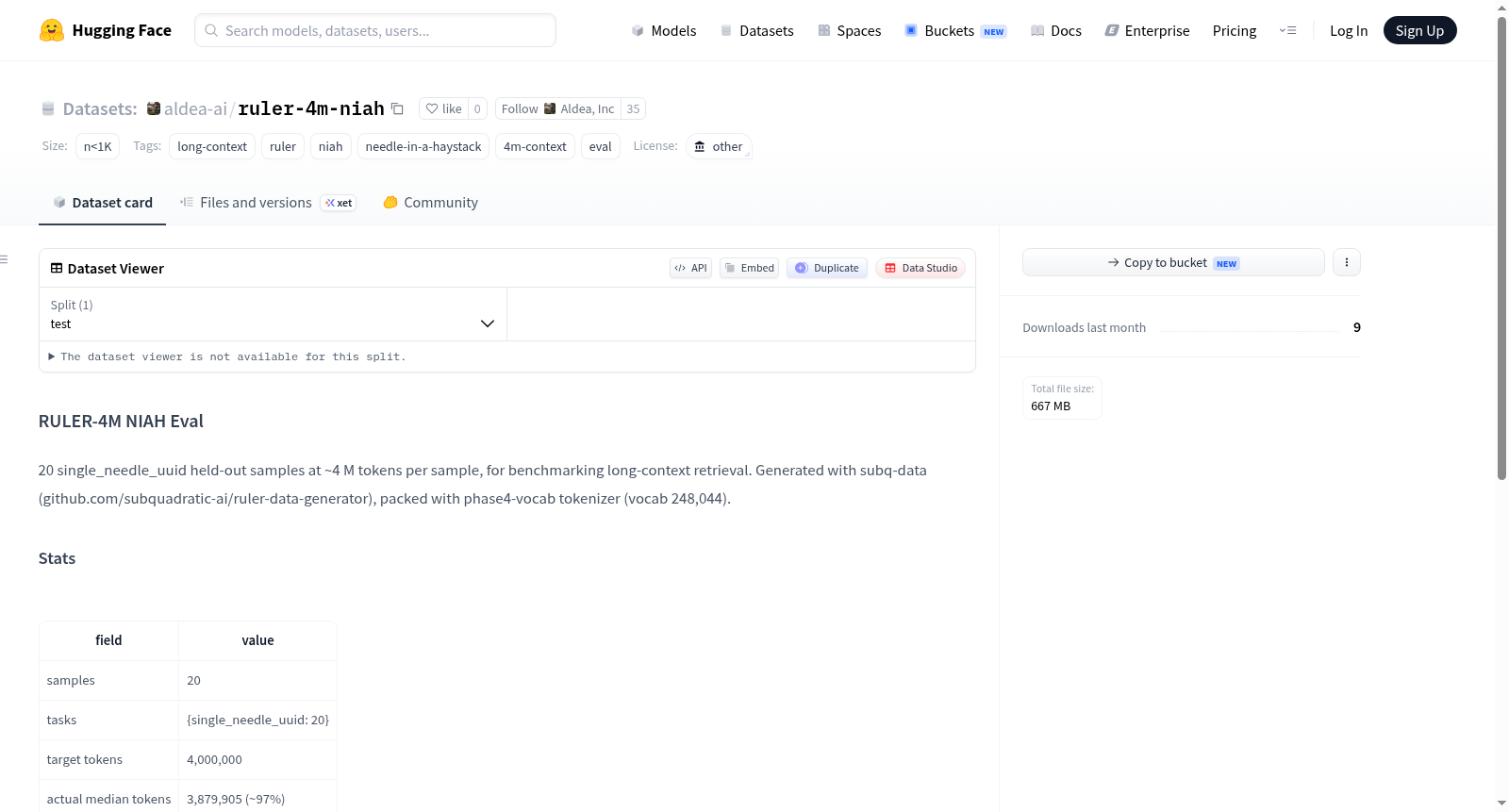The height and width of the screenshot is (812, 1509).
Task: Click the Models cube icon
Action: tap(638, 30)
